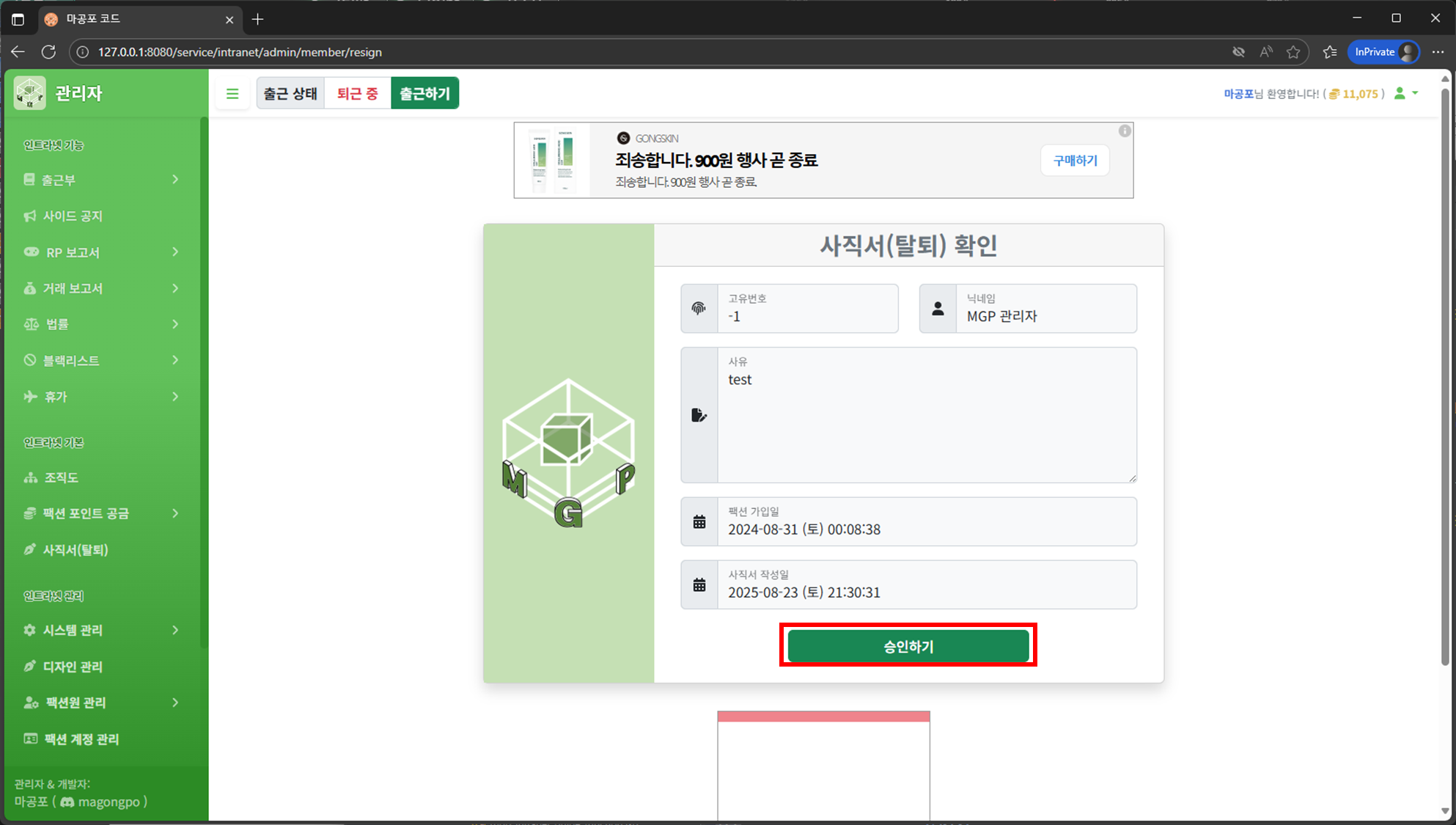
Task: Click the 팩션 계정 관리 ID card icon
Action: [x=31, y=738]
